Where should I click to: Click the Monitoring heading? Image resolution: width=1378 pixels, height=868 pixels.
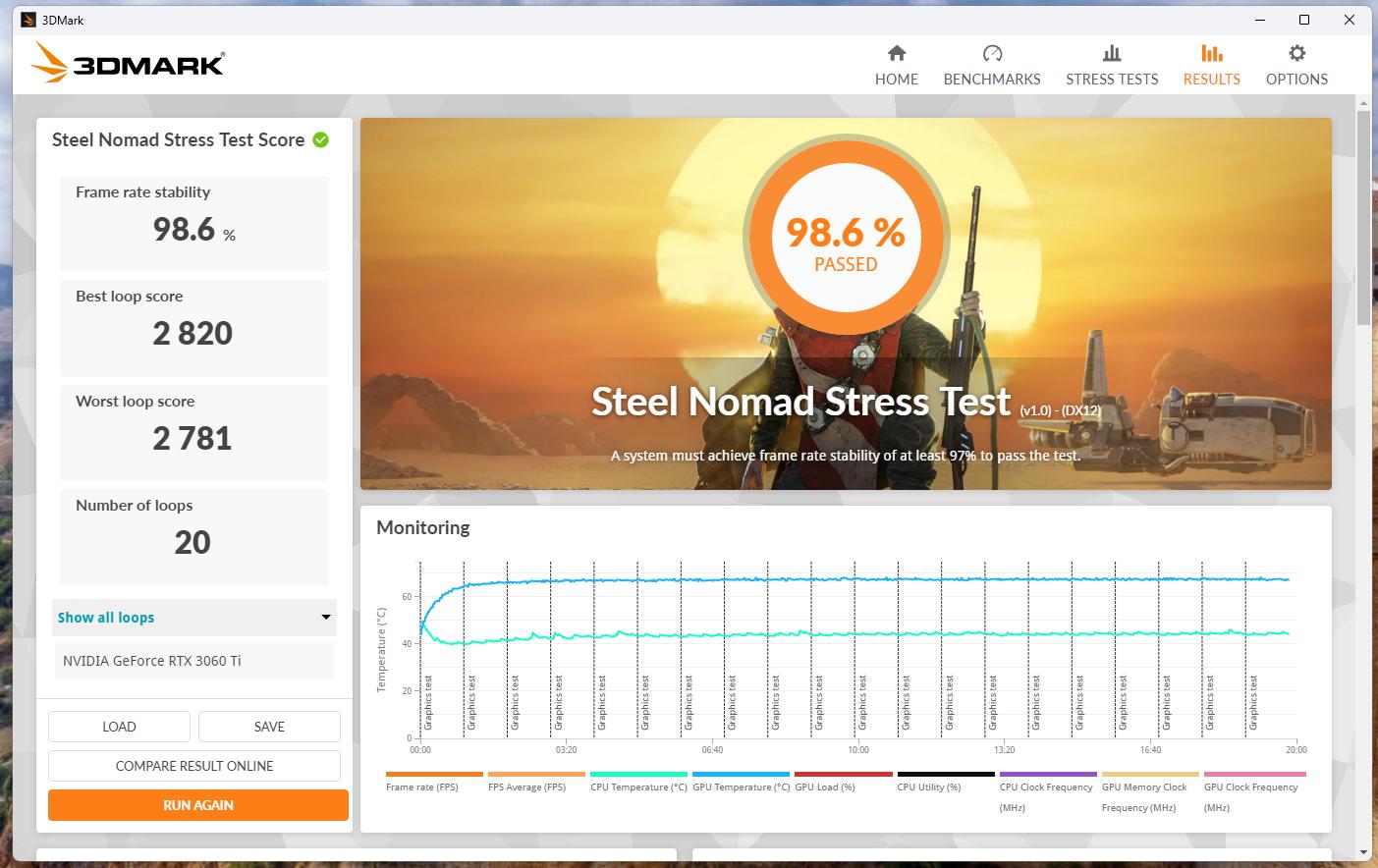[423, 527]
